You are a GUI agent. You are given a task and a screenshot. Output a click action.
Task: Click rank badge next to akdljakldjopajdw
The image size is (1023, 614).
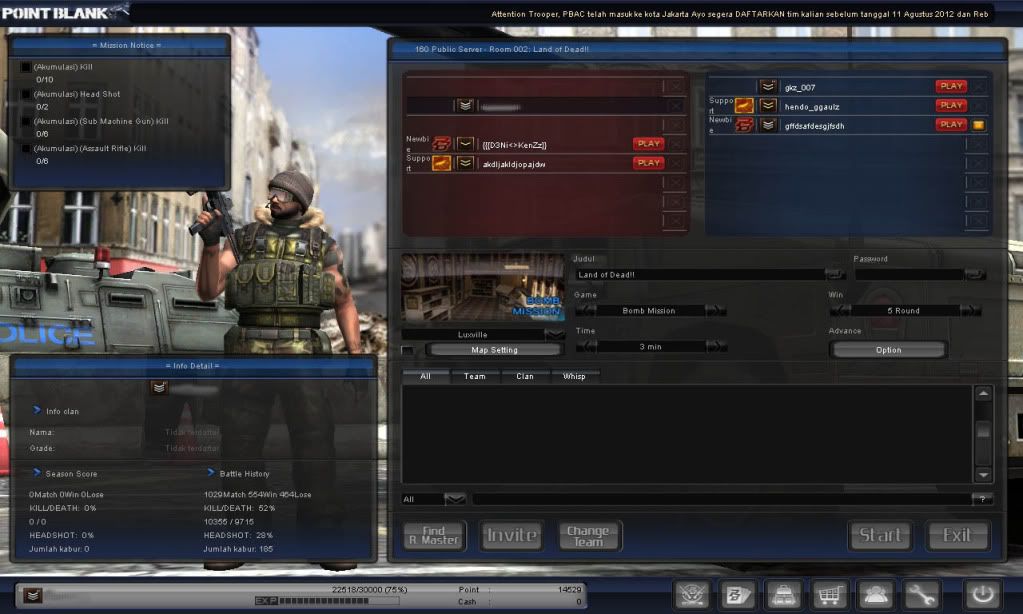point(465,163)
